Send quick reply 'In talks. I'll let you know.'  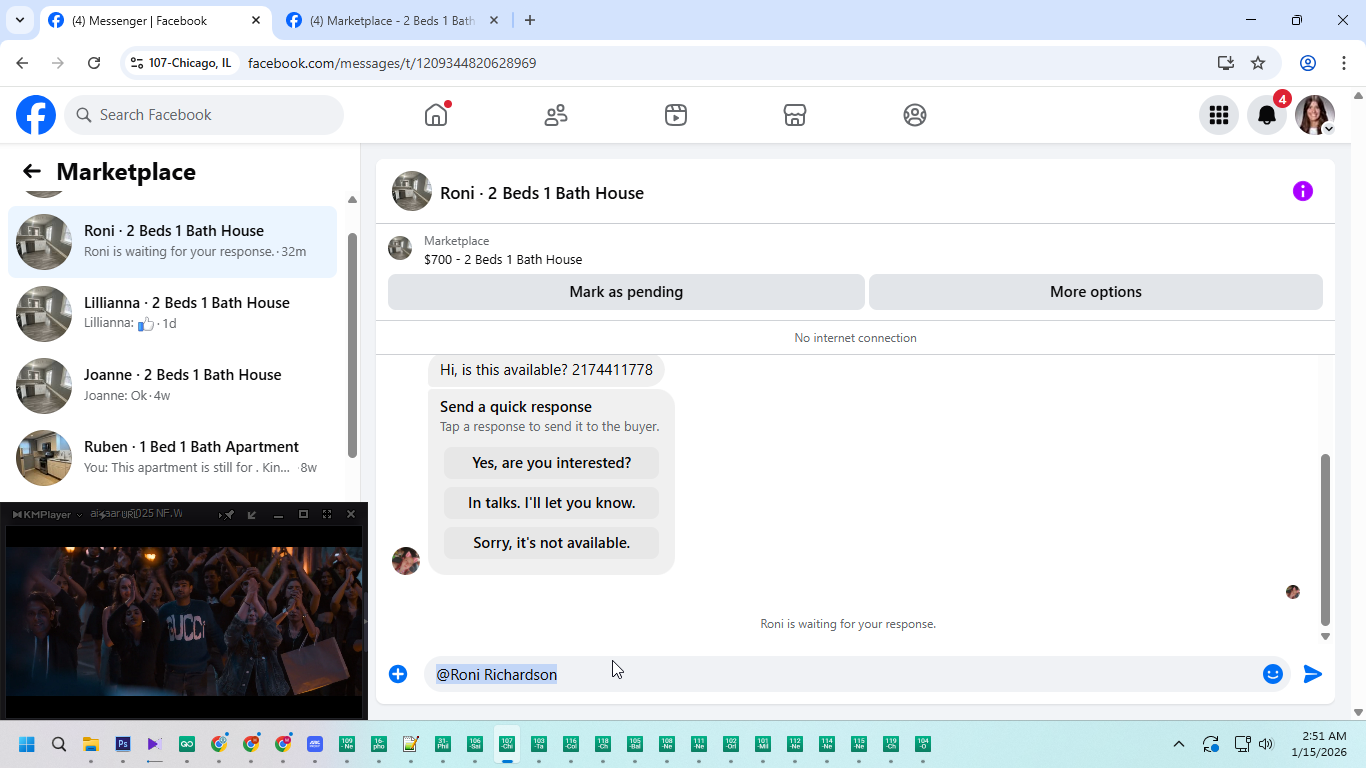pos(551,503)
